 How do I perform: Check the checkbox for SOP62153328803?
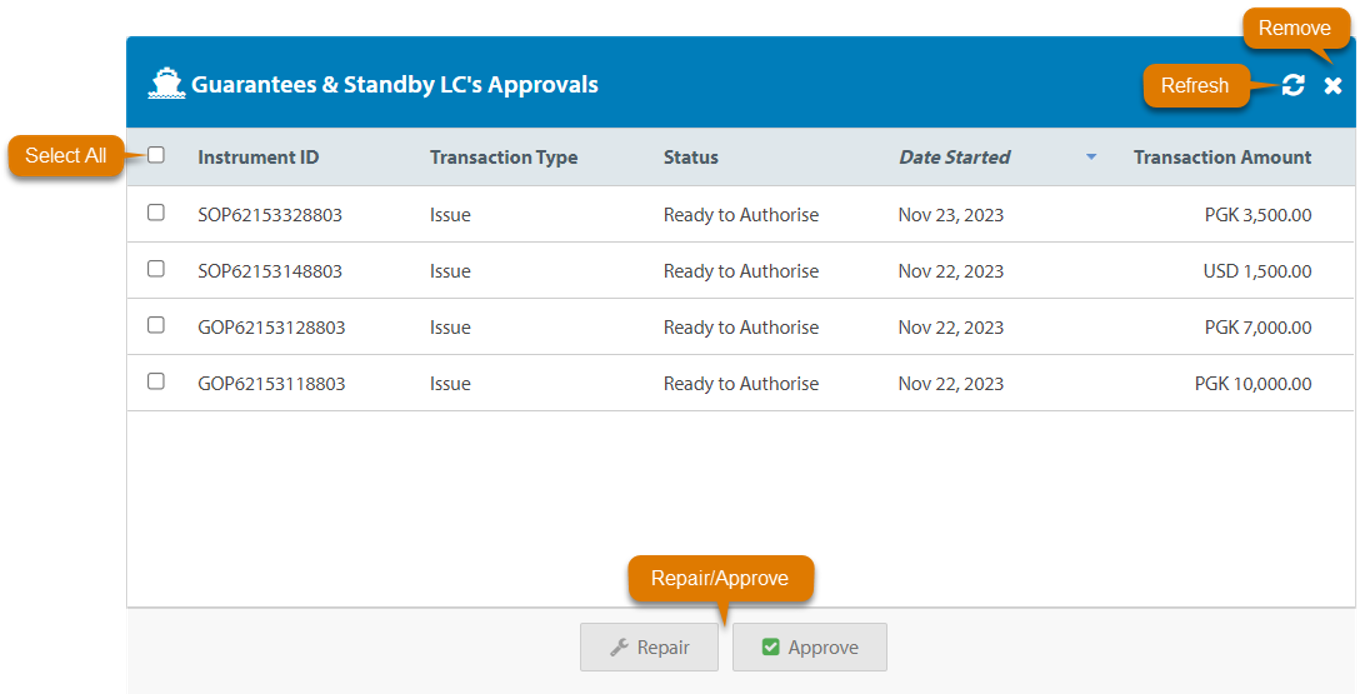click(155, 213)
